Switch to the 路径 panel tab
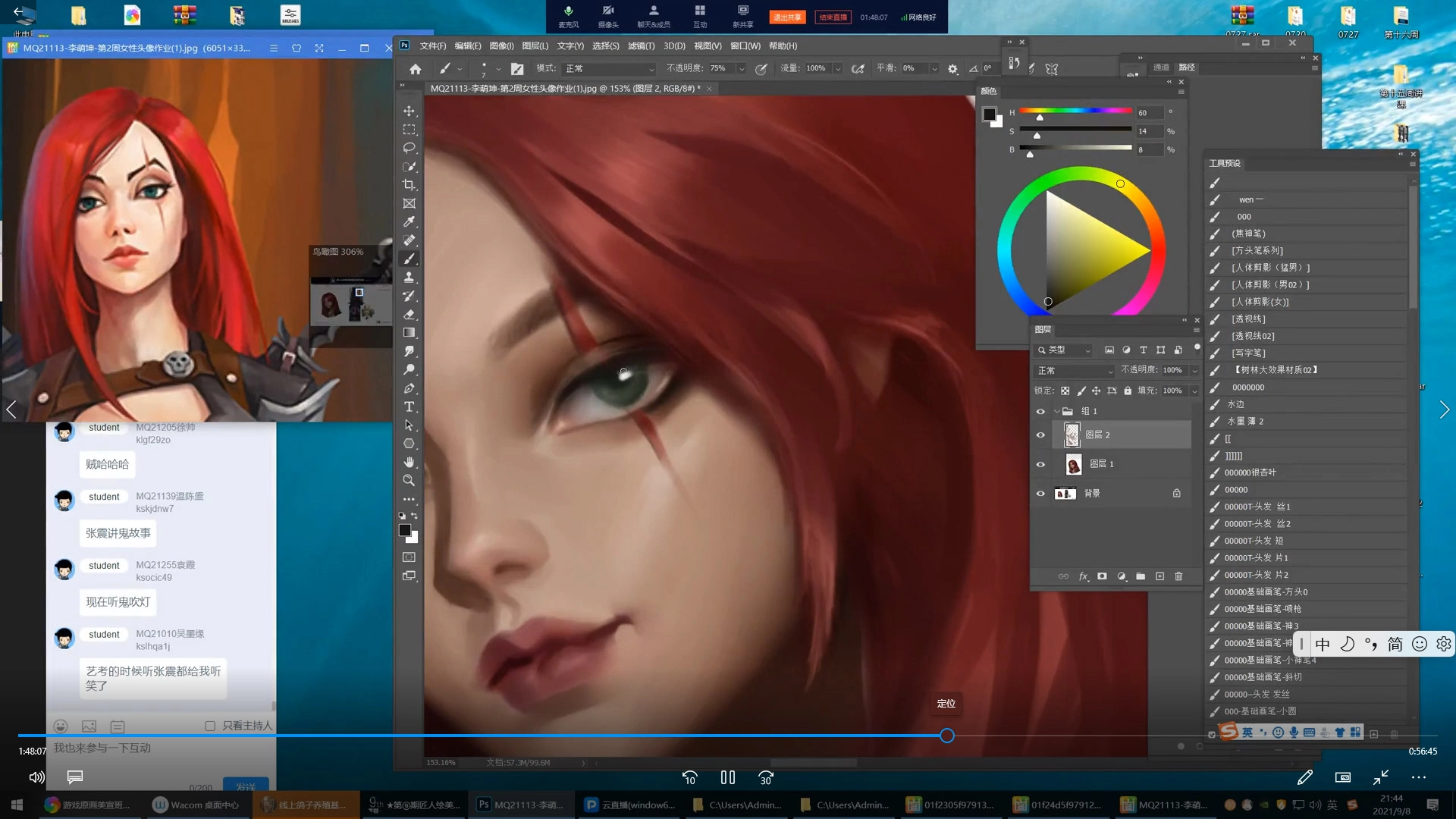 [1187, 67]
